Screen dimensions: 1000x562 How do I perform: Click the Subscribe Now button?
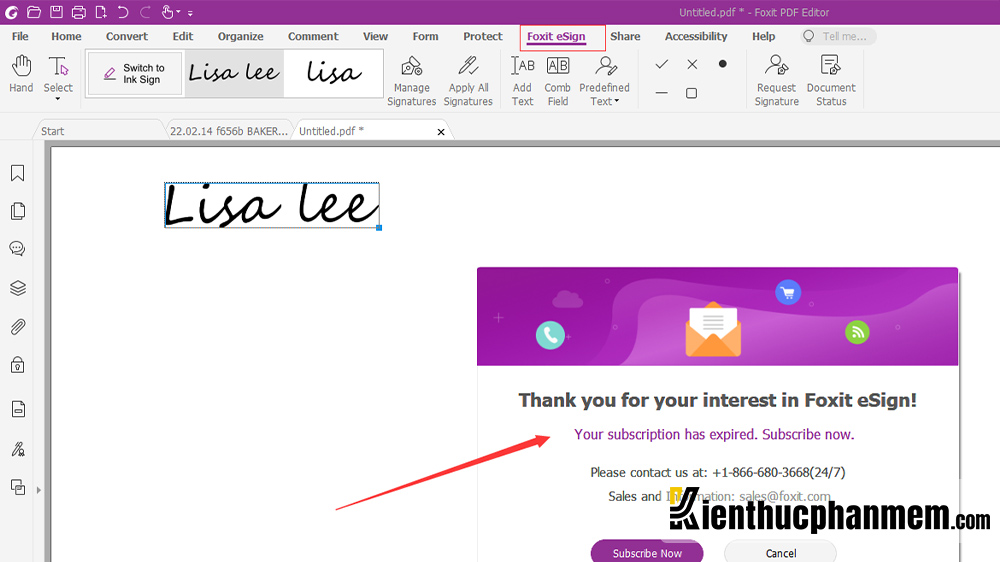[x=647, y=553]
